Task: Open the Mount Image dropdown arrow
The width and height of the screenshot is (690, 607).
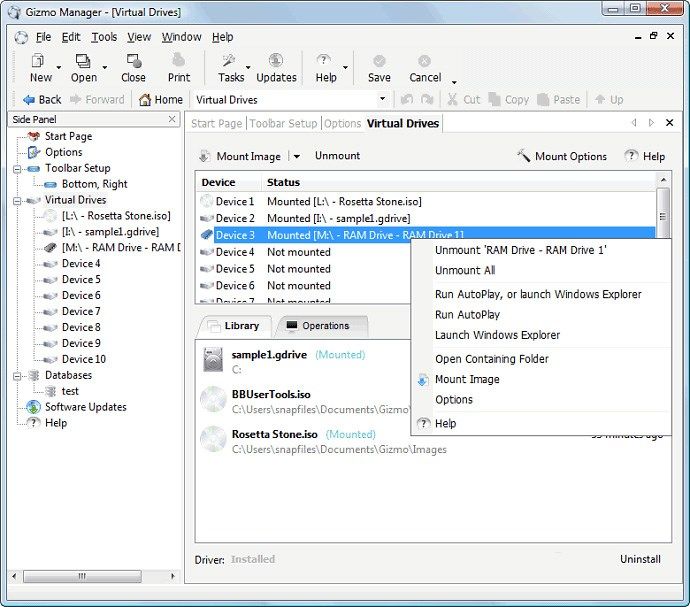Action: pyautogui.click(x=297, y=156)
